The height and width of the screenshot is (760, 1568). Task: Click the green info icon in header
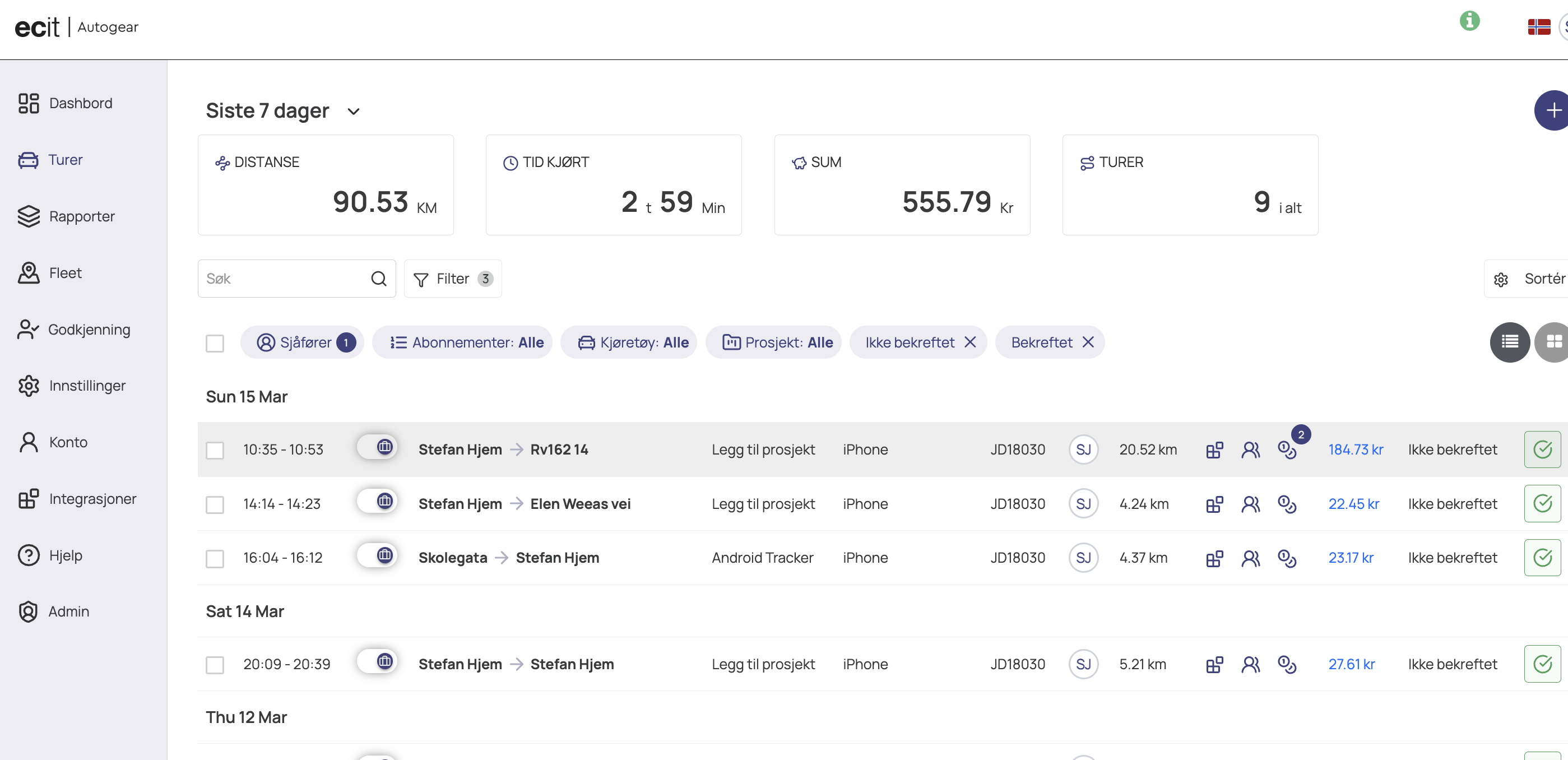(x=1469, y=21)
